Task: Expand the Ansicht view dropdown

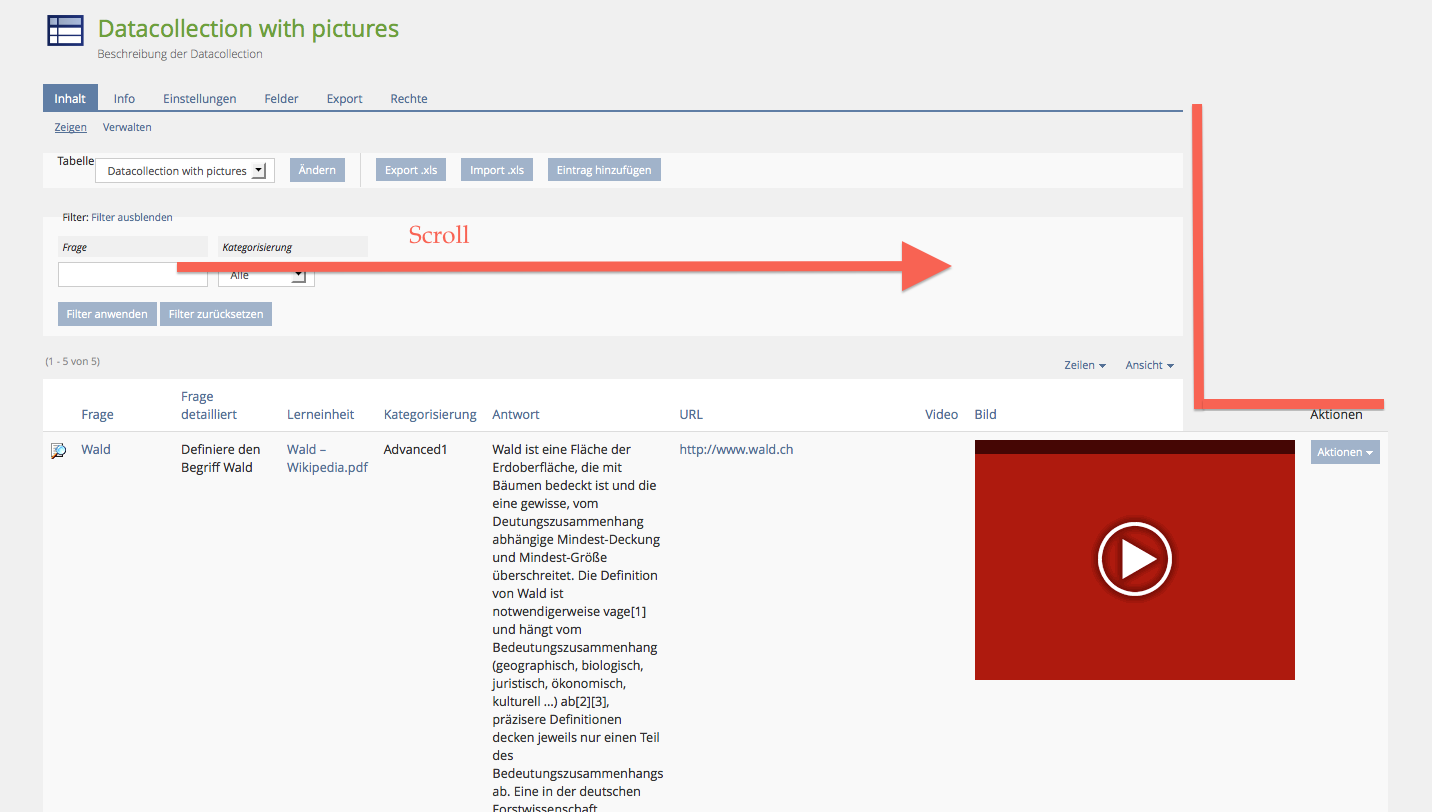Action: tap(1149, 366)
